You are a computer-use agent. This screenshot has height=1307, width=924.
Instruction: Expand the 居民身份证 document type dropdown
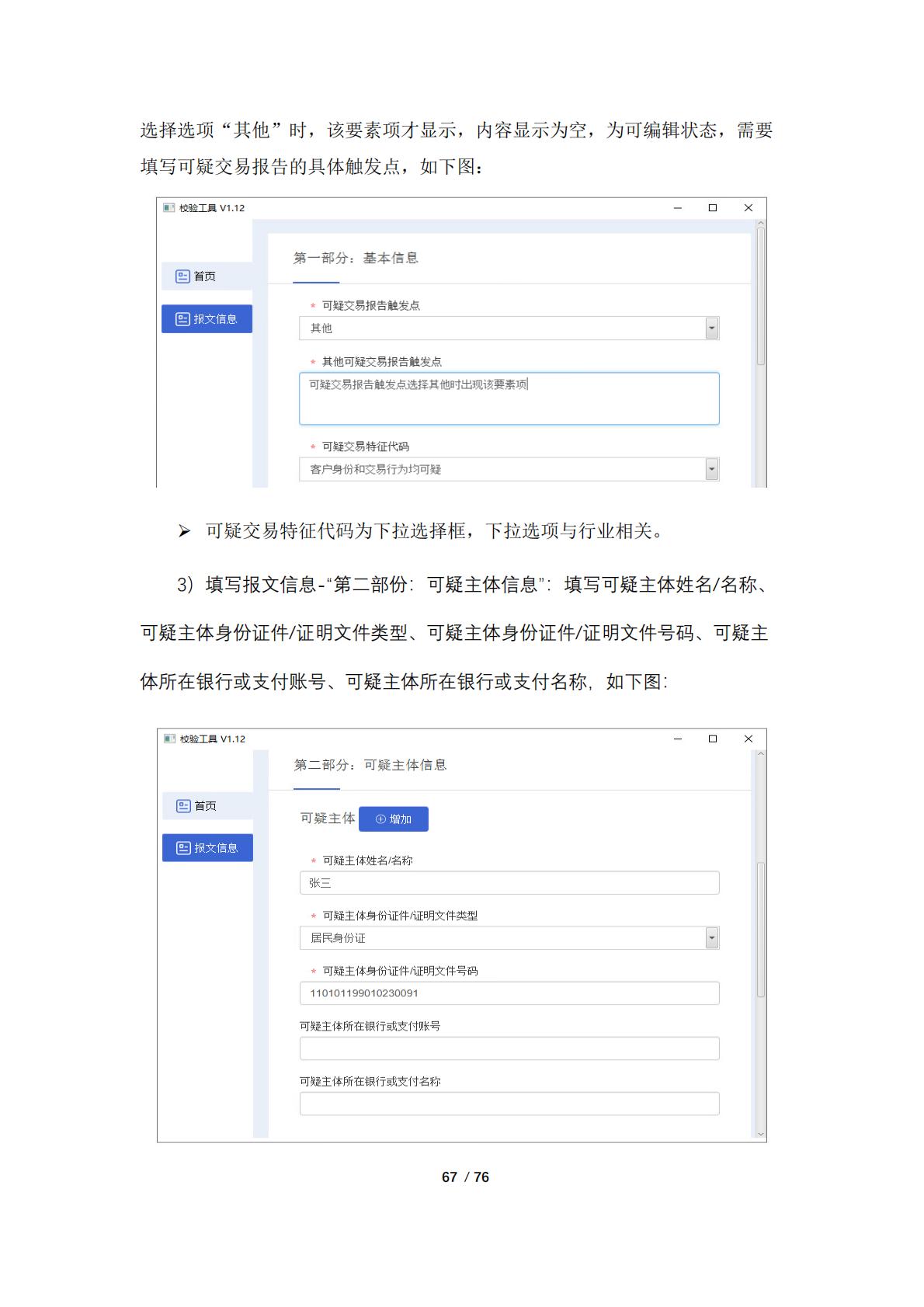coord(711,938)
